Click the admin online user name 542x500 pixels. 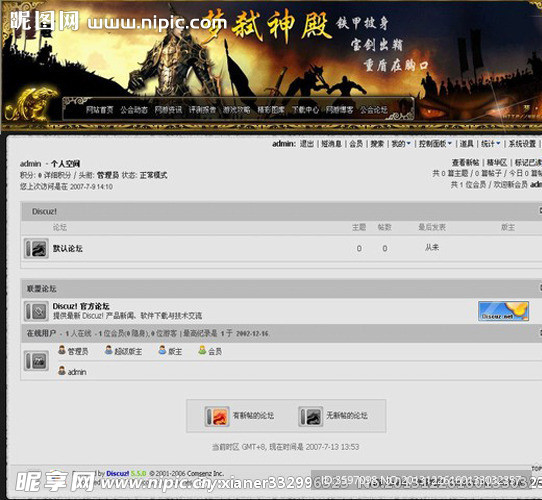tap(77, 372)
